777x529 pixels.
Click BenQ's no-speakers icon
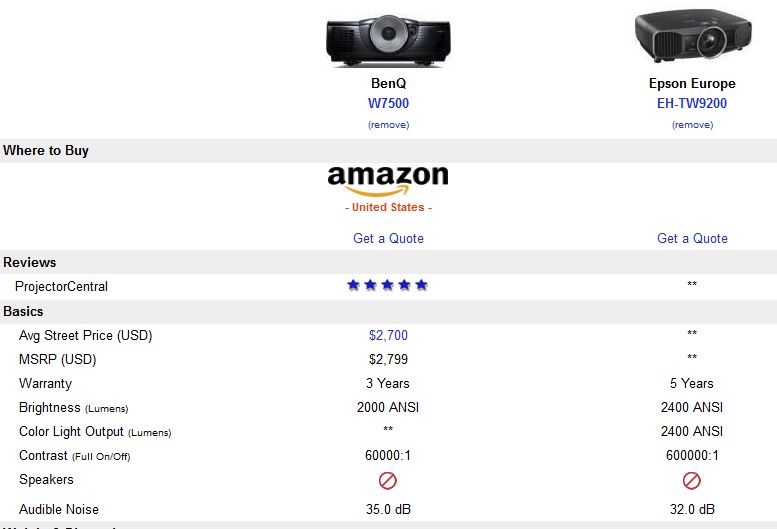(x=388, y=480)
